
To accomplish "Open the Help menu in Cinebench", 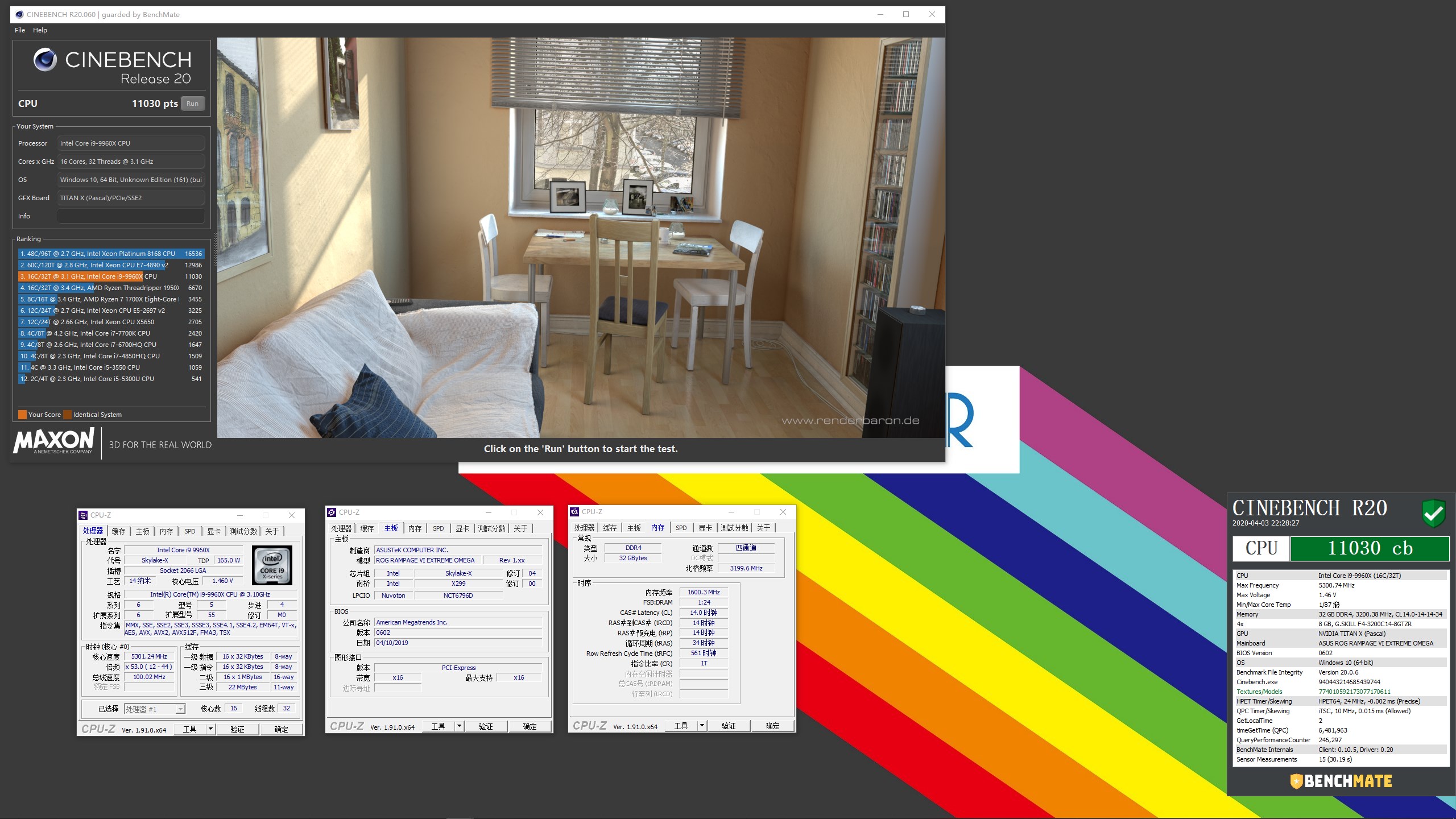I will (40, 30).
